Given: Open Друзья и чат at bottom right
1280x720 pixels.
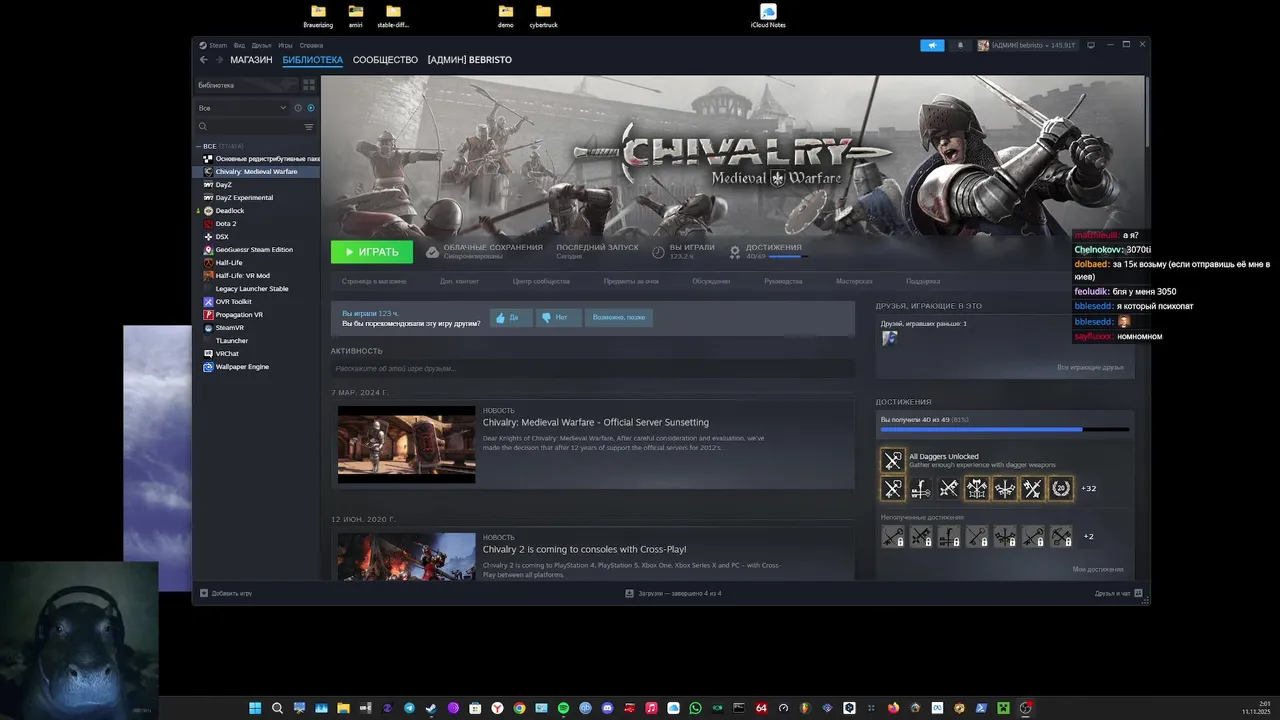Looking at the screenshot, I should point(1117,593).
